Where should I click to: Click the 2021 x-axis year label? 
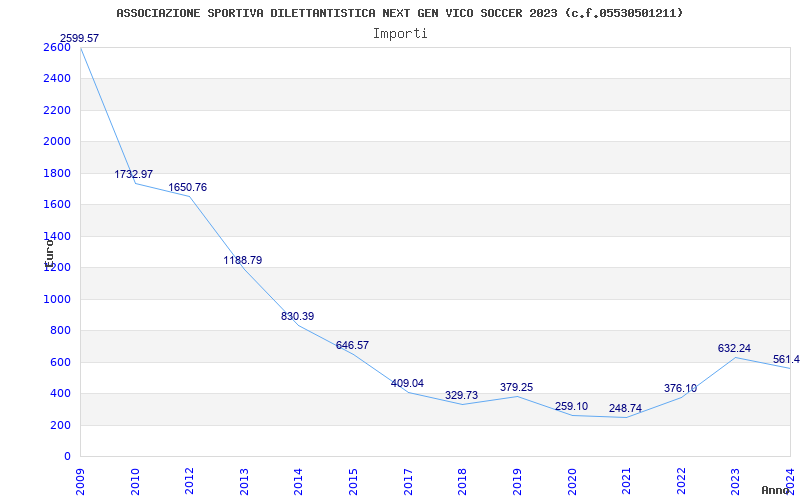coord(626,481)
